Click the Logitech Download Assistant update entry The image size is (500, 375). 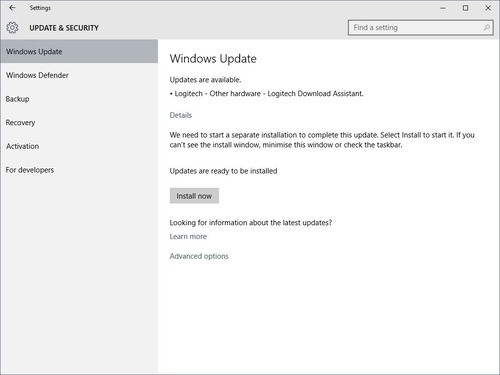coord(266,94)
